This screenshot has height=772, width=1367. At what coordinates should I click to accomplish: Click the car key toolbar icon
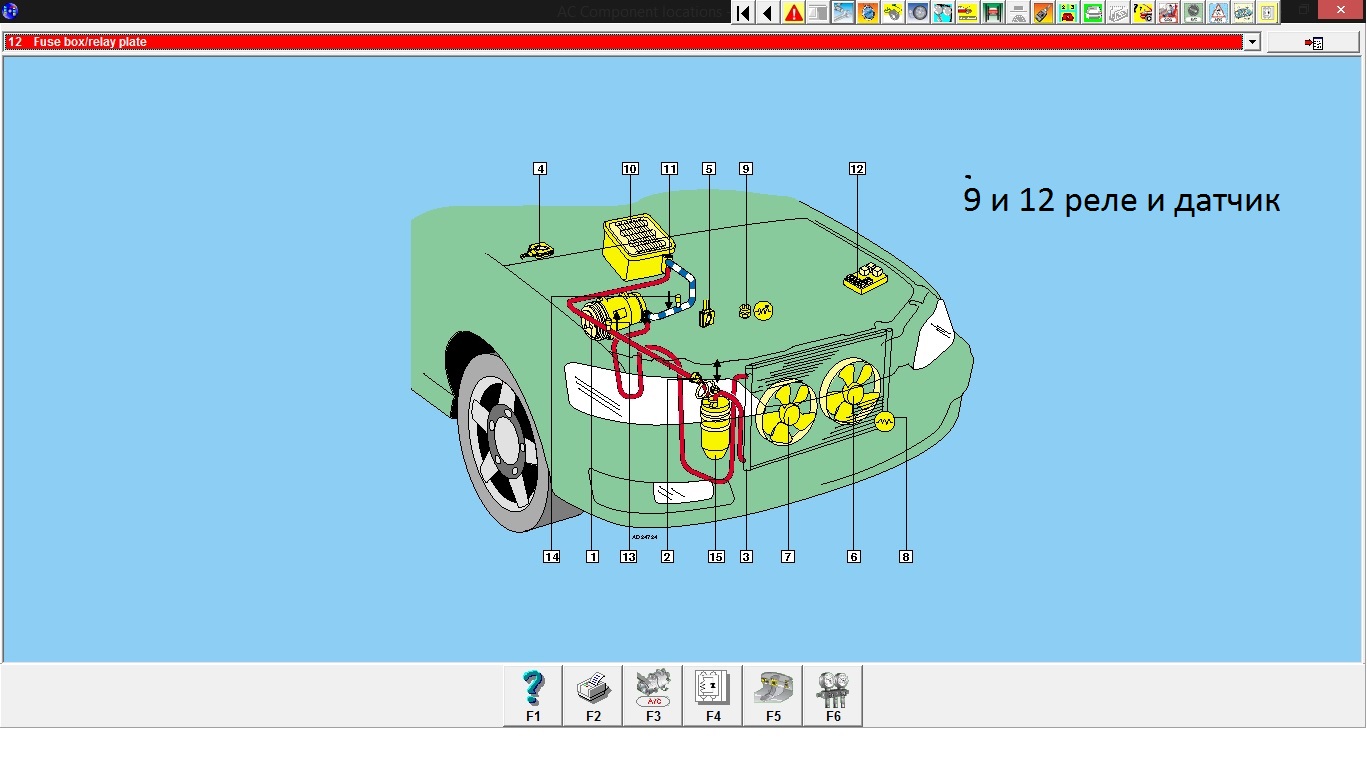coord(1043,13)
